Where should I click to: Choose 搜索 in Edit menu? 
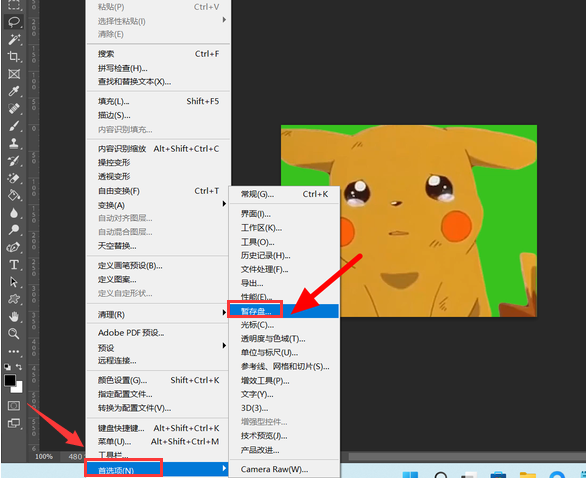(x=158, y=54)
